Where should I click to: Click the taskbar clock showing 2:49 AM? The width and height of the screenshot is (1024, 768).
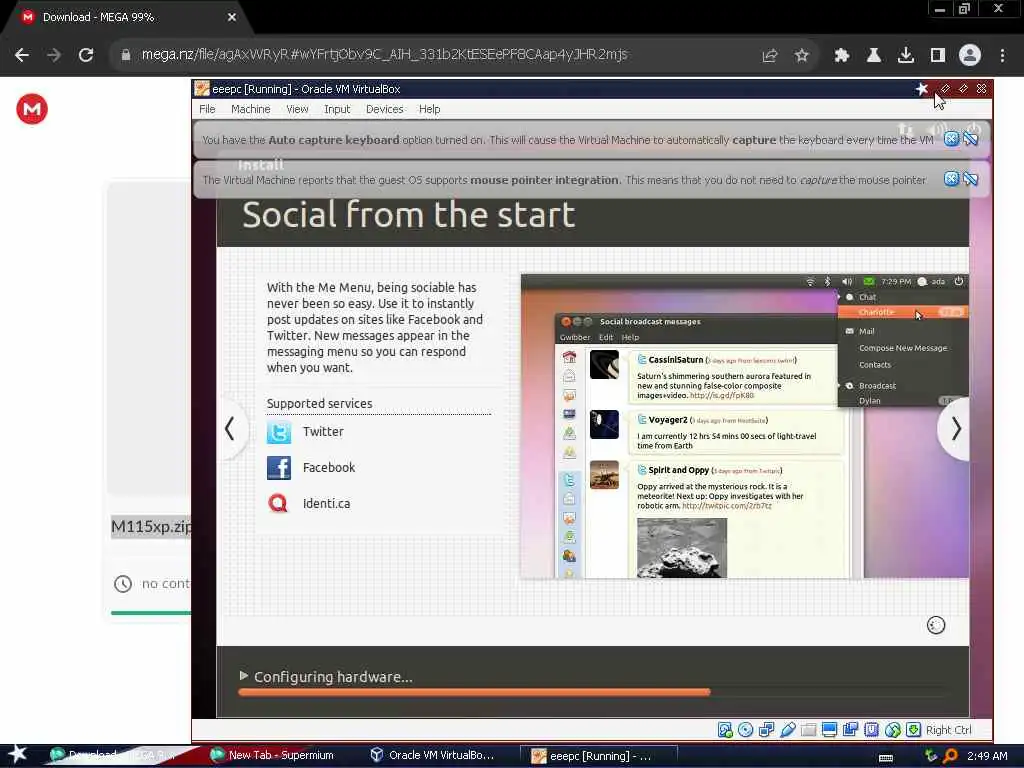tap(987, 756)
